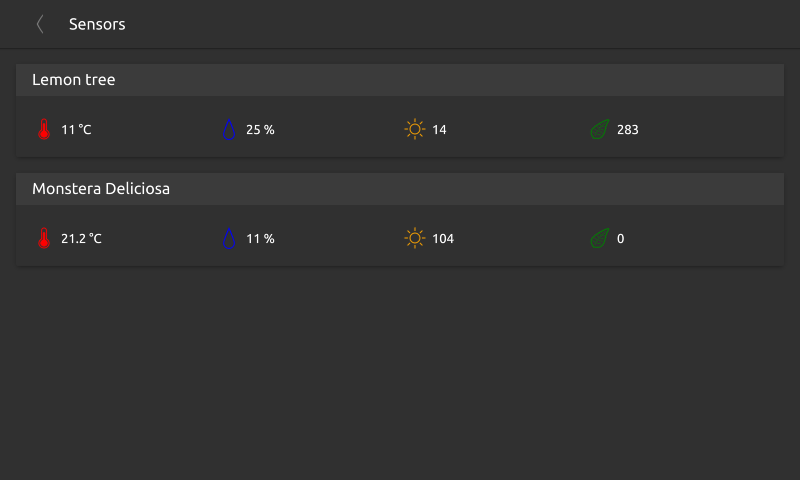Select Lemon tree light value 14

tap(439, 130)
